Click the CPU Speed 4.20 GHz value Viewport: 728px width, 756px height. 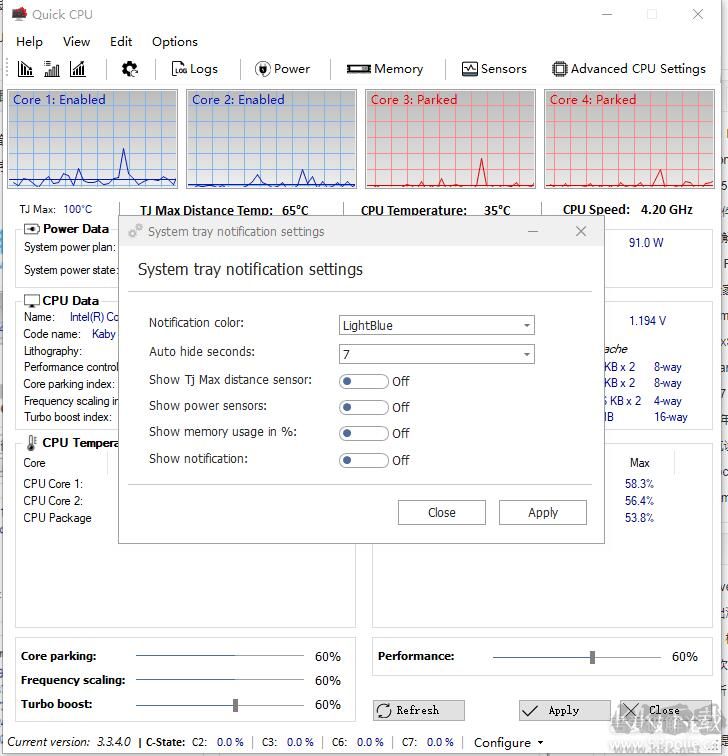[x=667, y=210]
